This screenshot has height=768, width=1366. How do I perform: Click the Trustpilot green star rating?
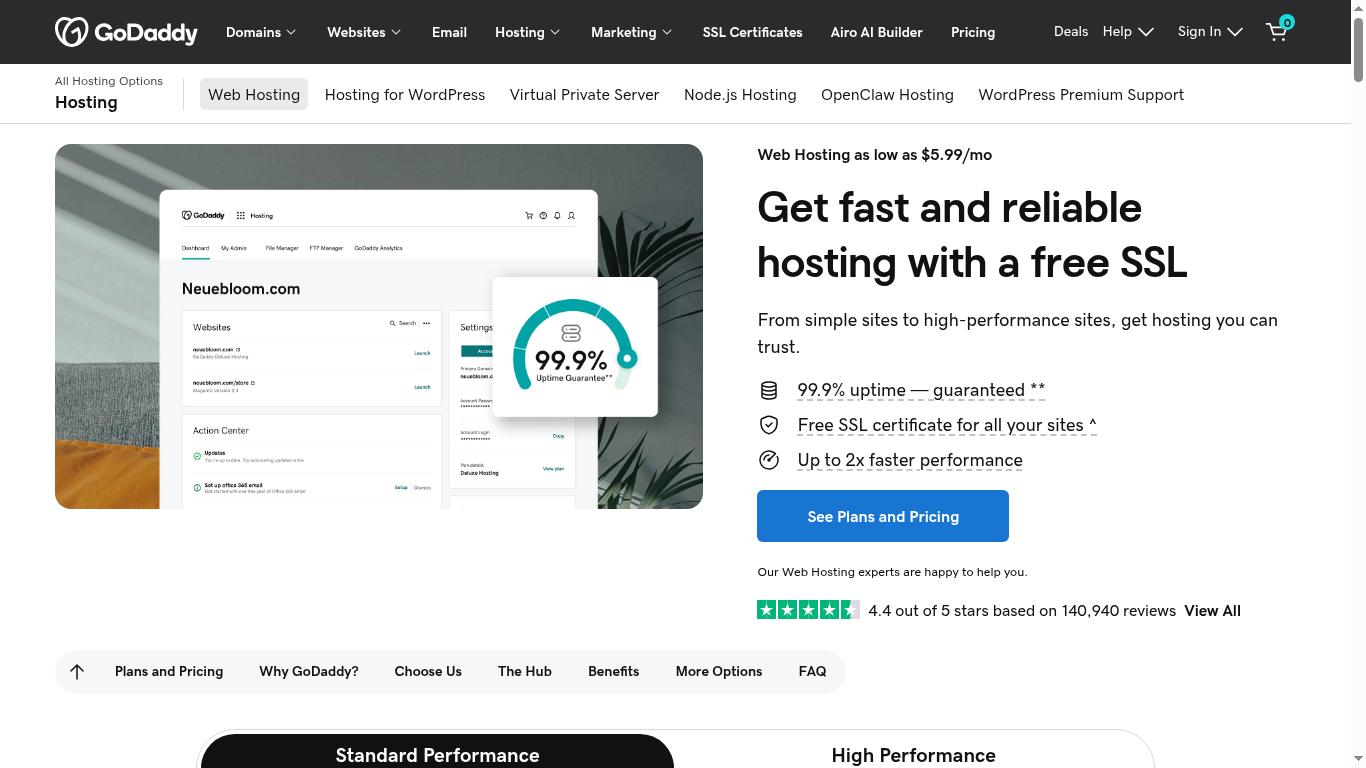[x=808, y=610]
